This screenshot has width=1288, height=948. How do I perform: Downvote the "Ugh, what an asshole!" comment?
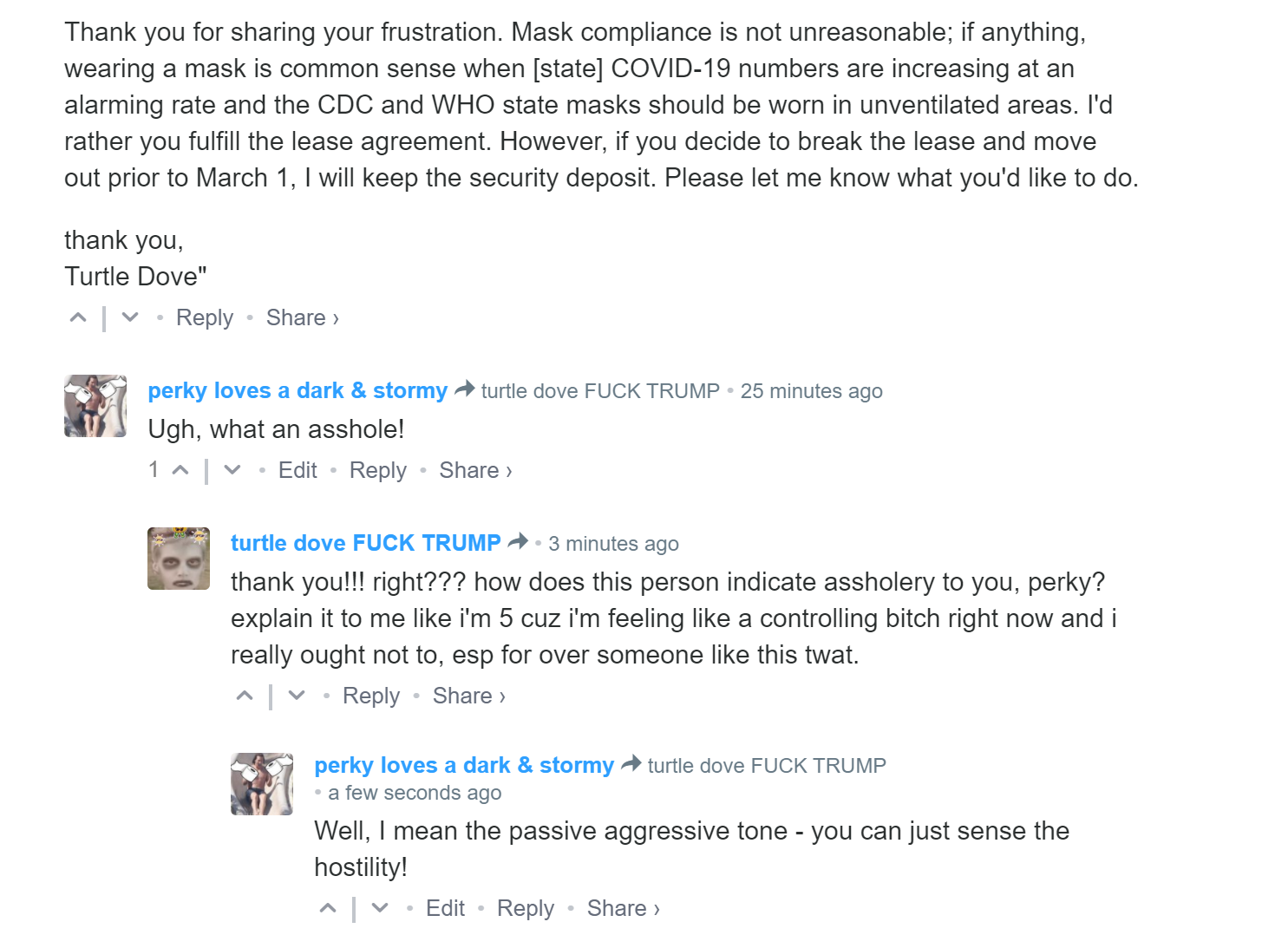click(x=232, y=471)
